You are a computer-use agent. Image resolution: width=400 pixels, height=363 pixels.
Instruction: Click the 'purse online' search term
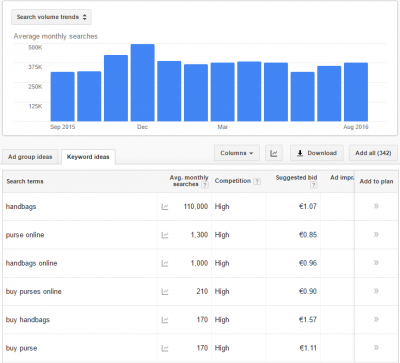pyautogui.click(x=25, y=235)
